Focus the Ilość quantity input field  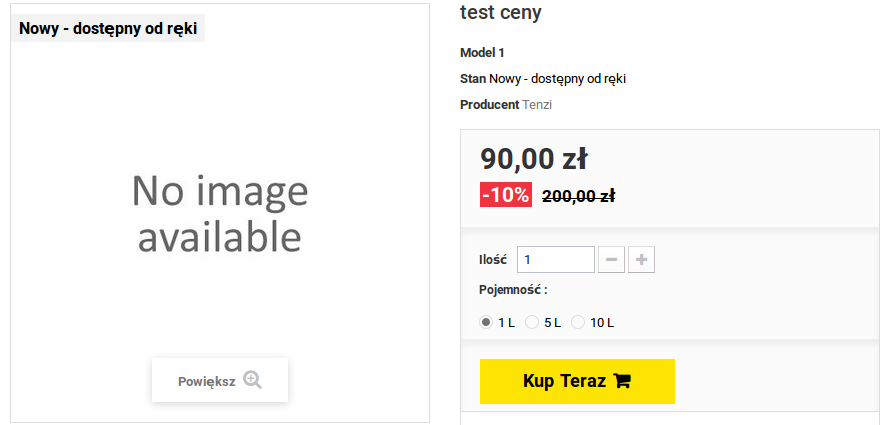coord(555,260)
